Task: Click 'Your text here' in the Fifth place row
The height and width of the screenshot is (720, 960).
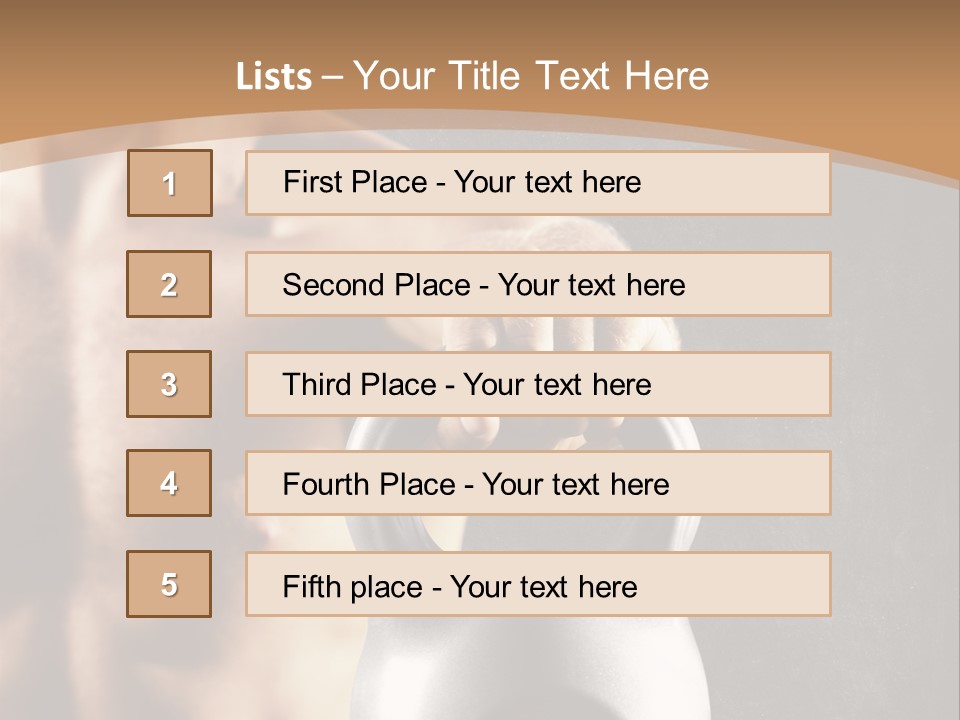Action: pyautogui.click(x=543, y=586)
